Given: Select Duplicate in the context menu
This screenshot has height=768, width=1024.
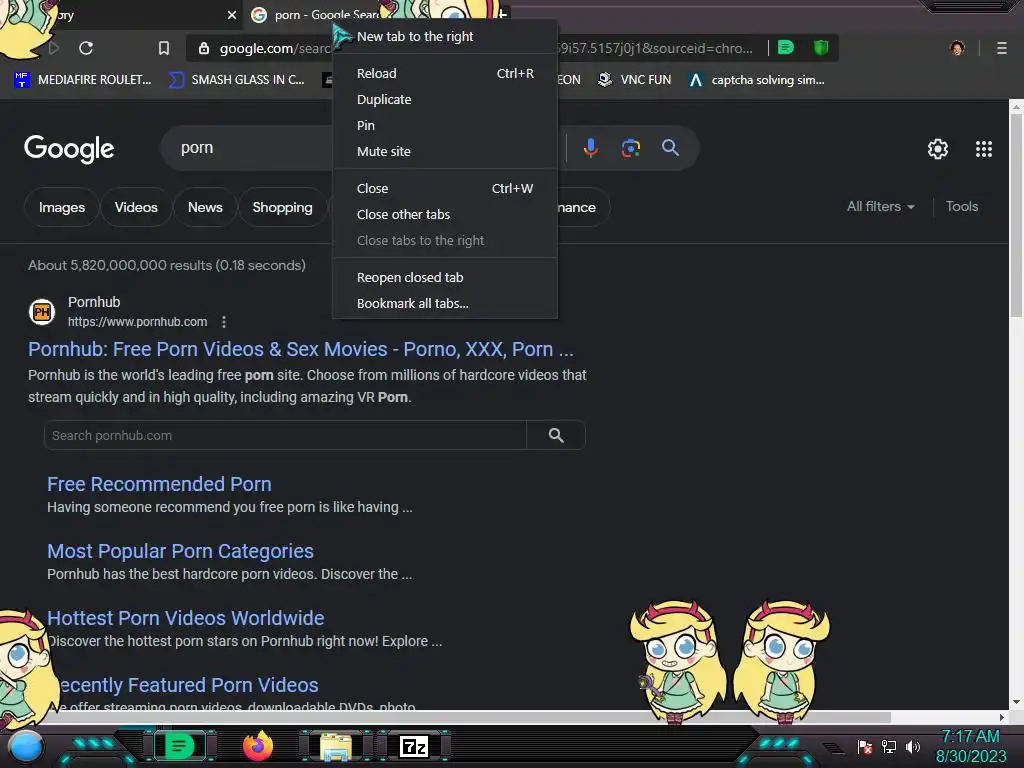Looking at the screenshot, I should pos(445,99).
